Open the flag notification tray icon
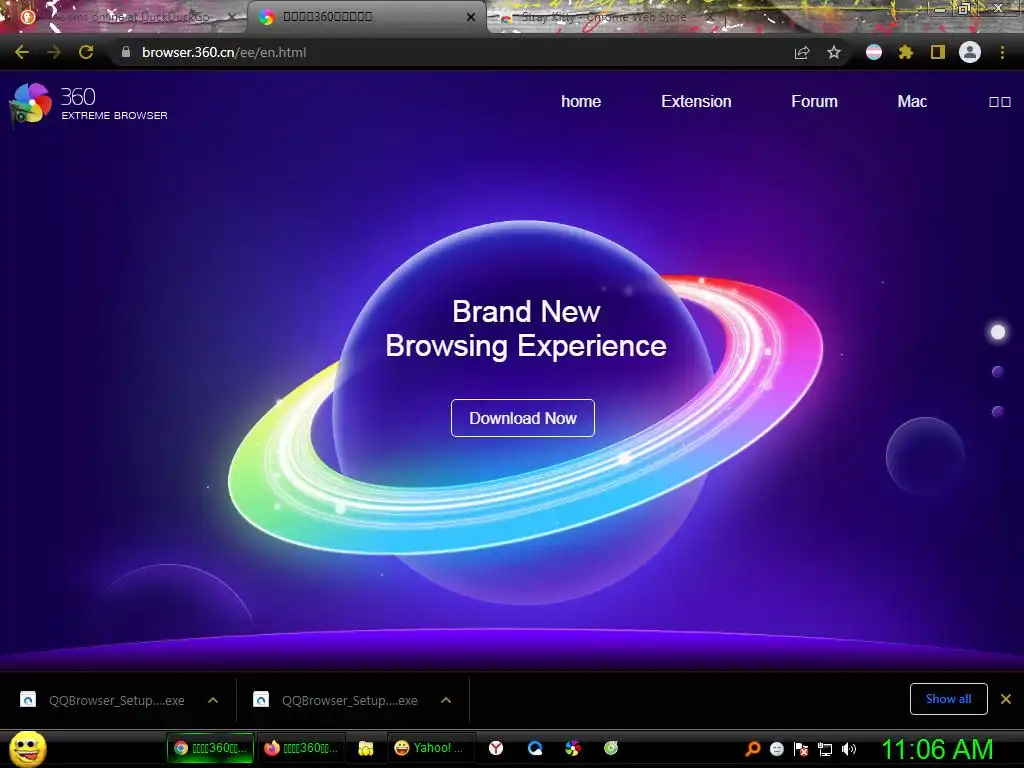This screenshot has height=768, width=1024. [x=801, y=749]
